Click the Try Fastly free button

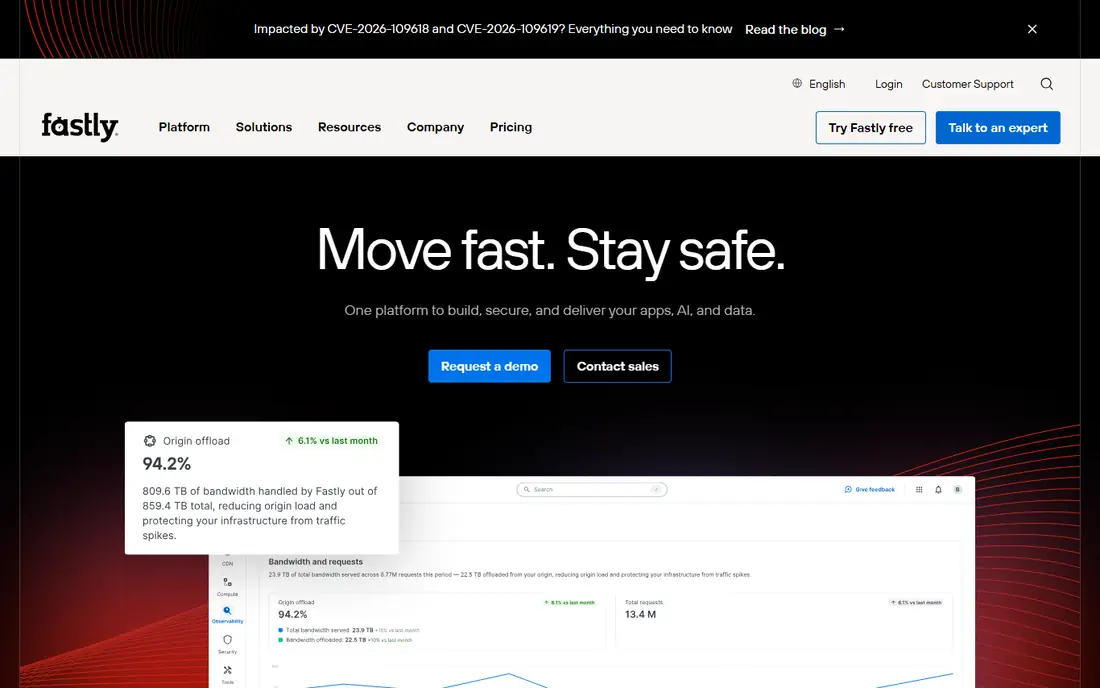point(871,128)
